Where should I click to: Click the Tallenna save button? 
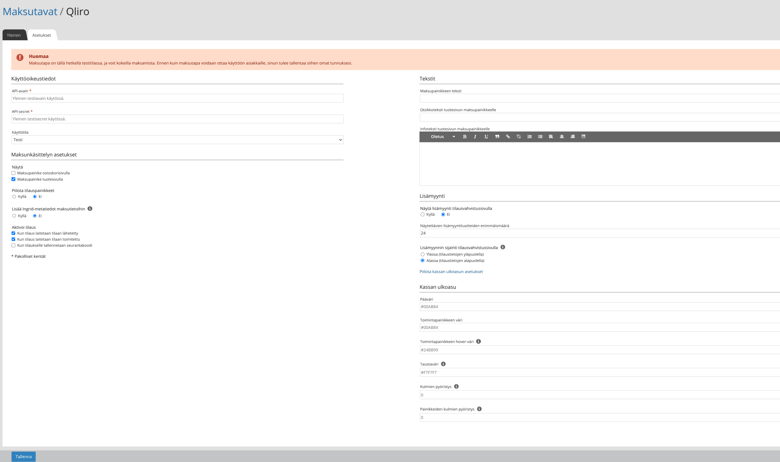point(23,457)
